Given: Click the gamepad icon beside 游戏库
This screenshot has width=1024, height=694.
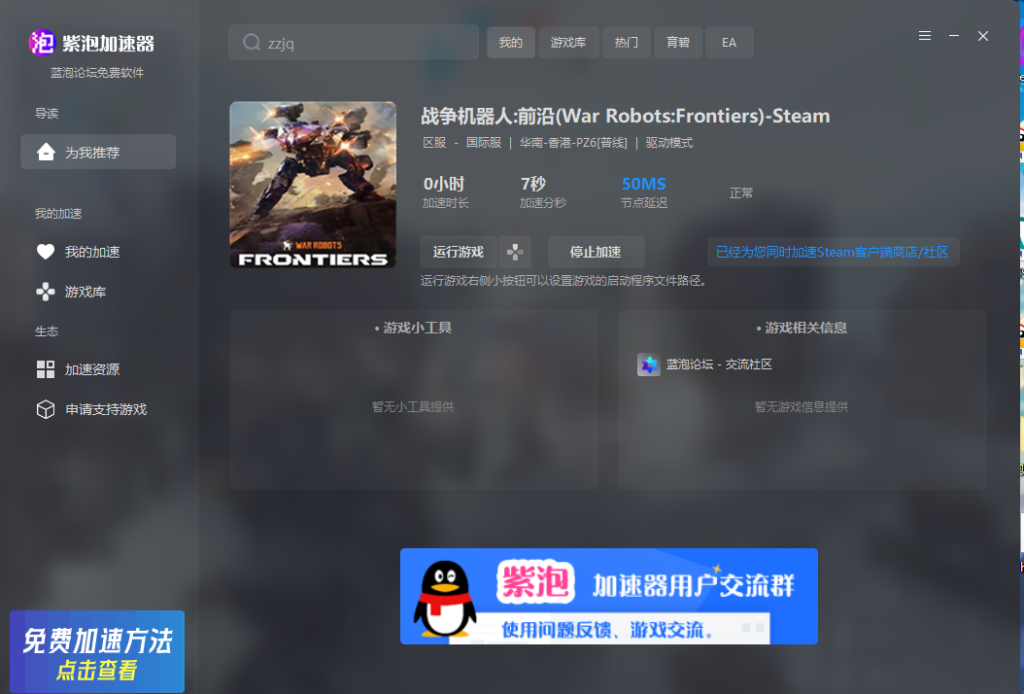Looking at the screenshot, I should (x=46, y=292).
